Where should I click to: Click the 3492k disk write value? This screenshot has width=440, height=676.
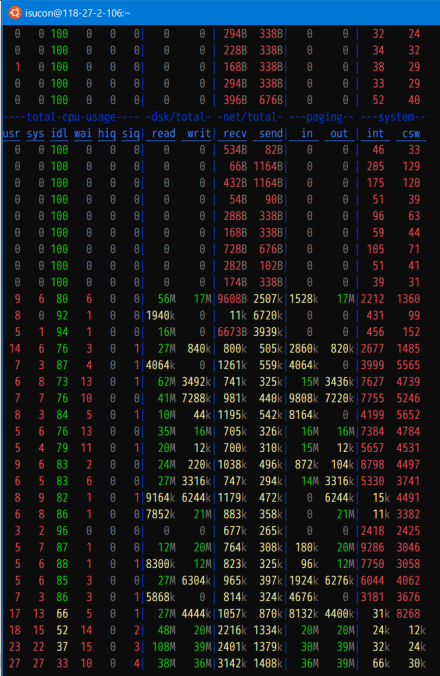197,382
